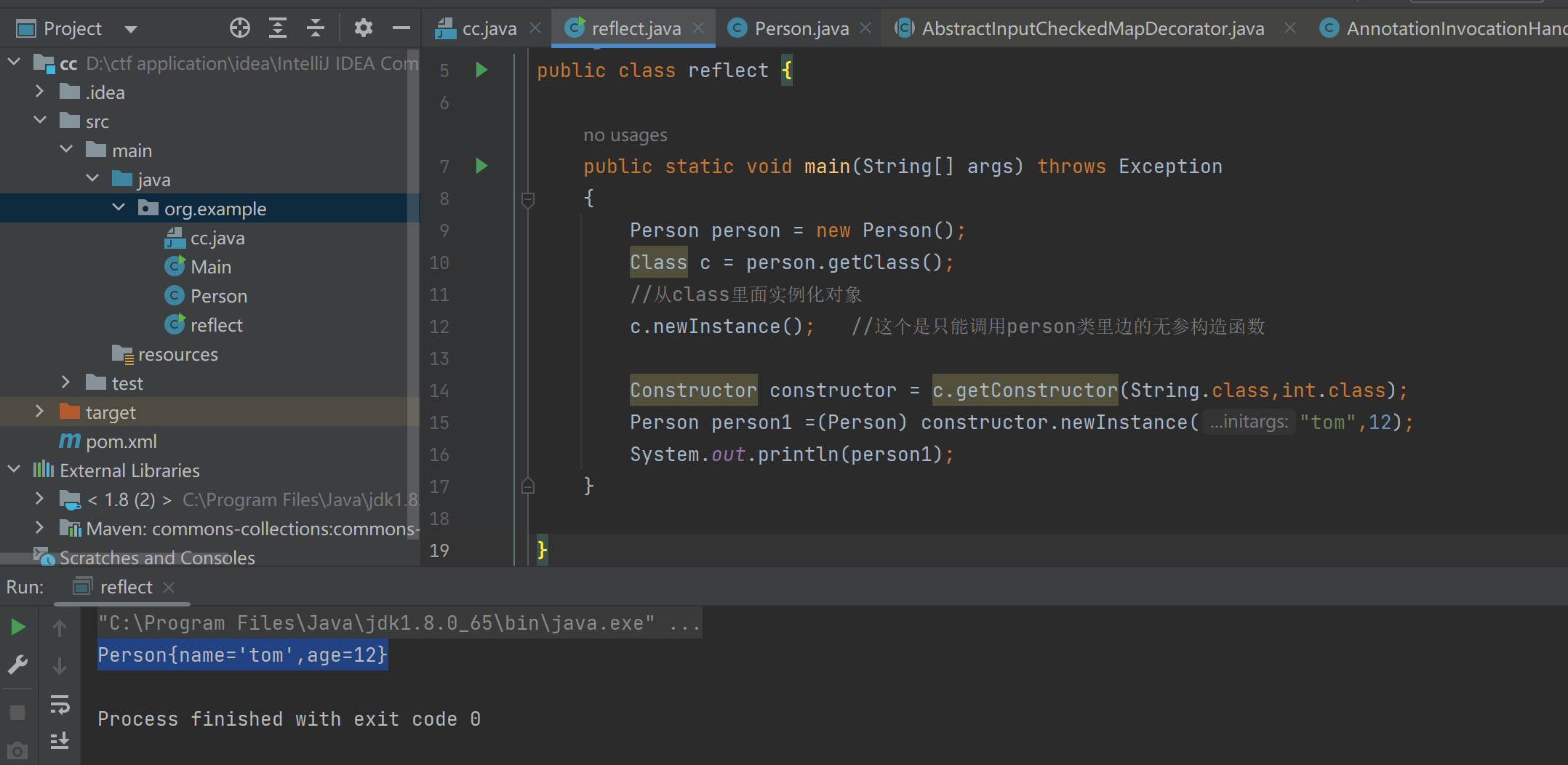Click the Select Opened File locate icon
The image size is (1568, 765).
point(239,28)
